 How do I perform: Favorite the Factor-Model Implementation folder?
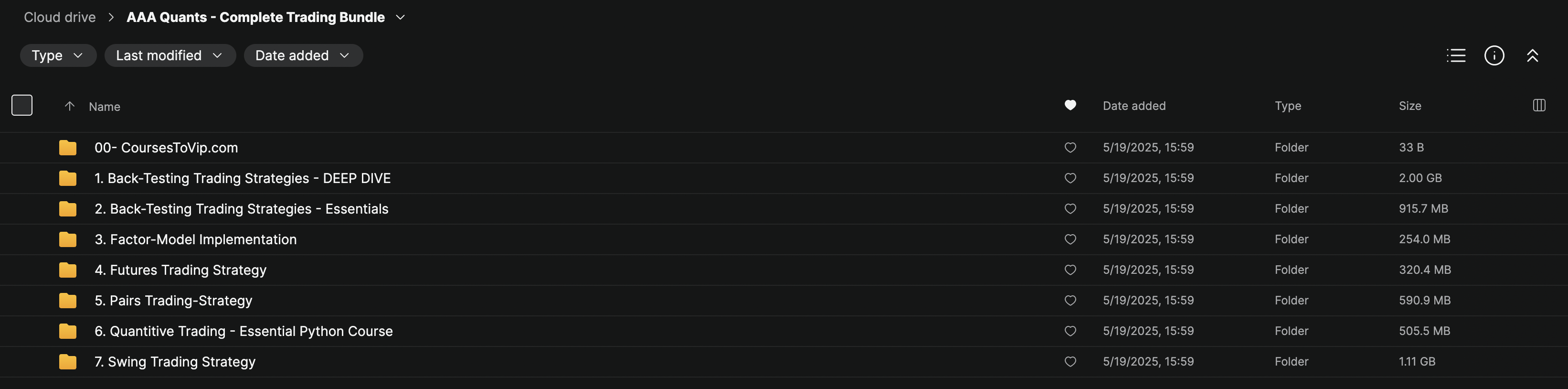click(x=1070, y=239)
